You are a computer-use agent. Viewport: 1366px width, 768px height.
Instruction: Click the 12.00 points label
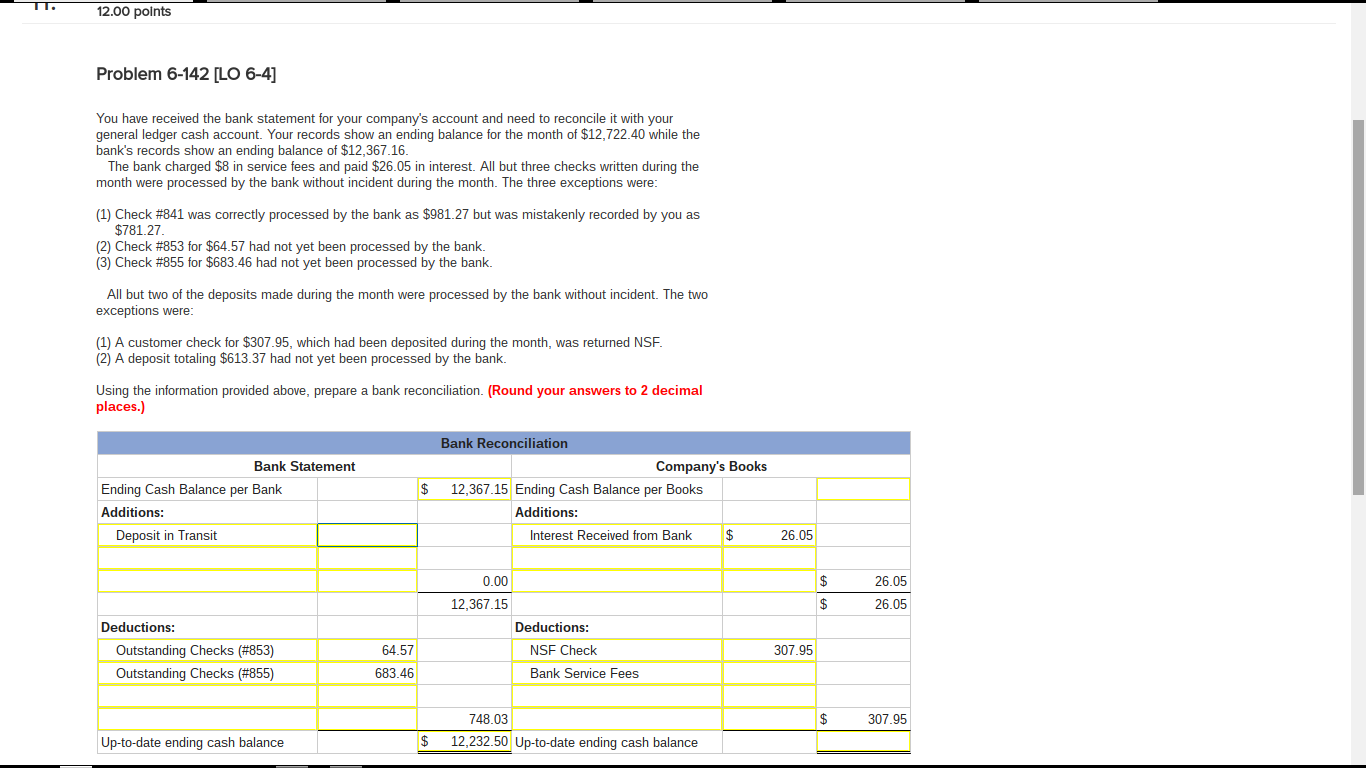click(134, 11)
